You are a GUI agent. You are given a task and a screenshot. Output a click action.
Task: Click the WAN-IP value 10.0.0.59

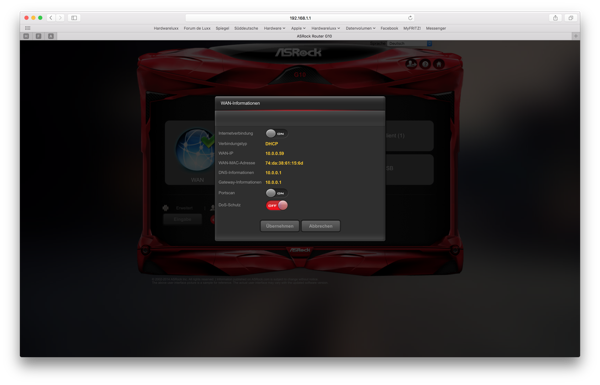[275, 153]
